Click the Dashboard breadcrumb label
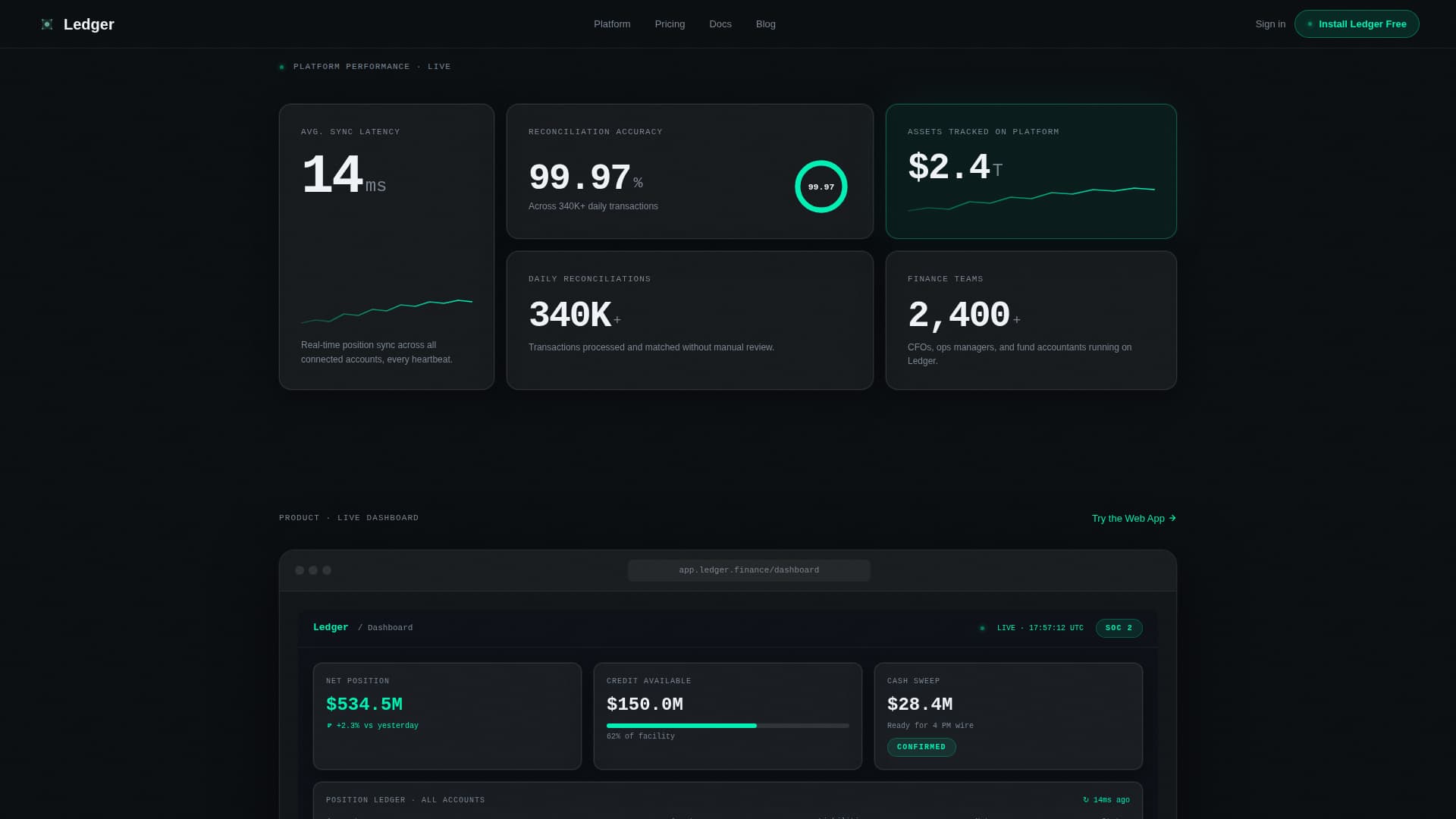Screen dimensions: 1456x819 coord(390,628)
